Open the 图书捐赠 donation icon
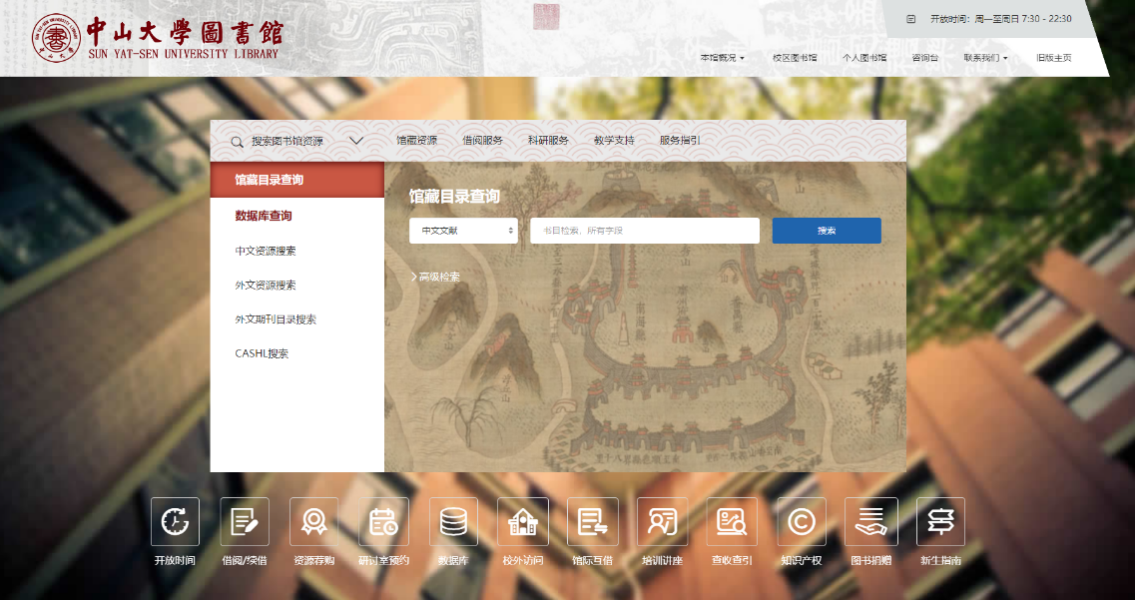Viewport: 1135px width, 600px height. (x=871, y=521)
